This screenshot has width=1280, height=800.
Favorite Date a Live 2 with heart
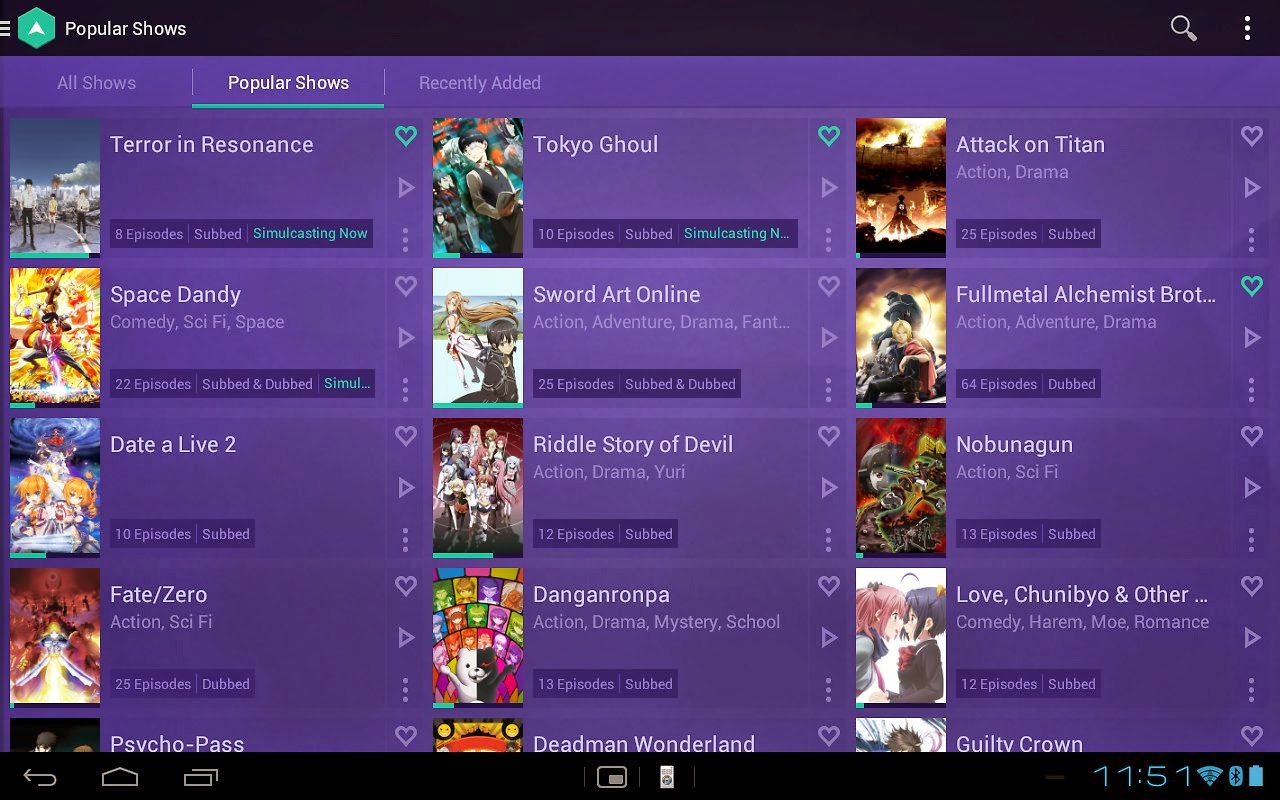pyautogui.click(x=406, y=436)
